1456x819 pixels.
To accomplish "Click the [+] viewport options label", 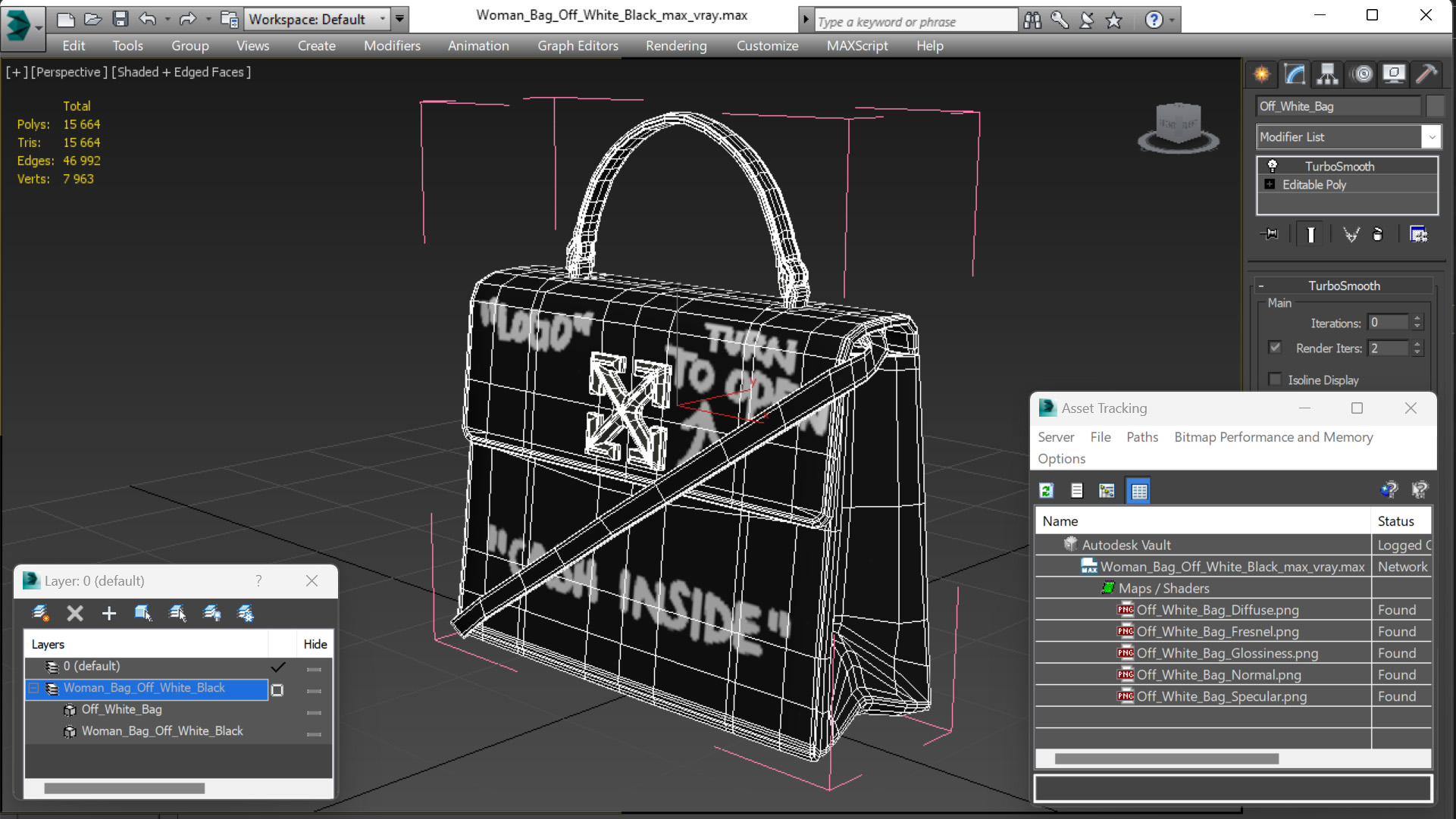I will [x=17, y=72].
